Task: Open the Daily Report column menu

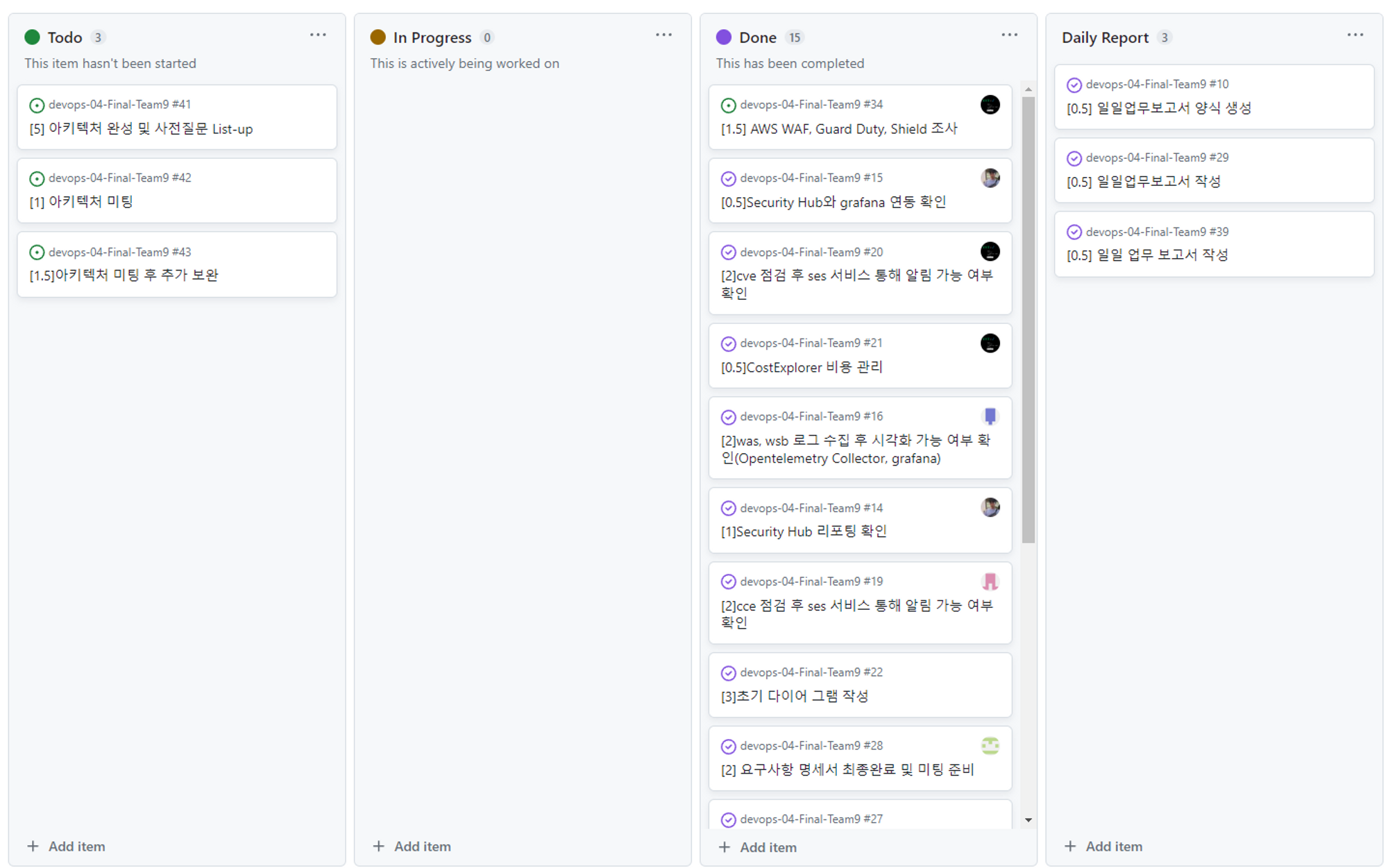Action: [x=1355, y=35]
